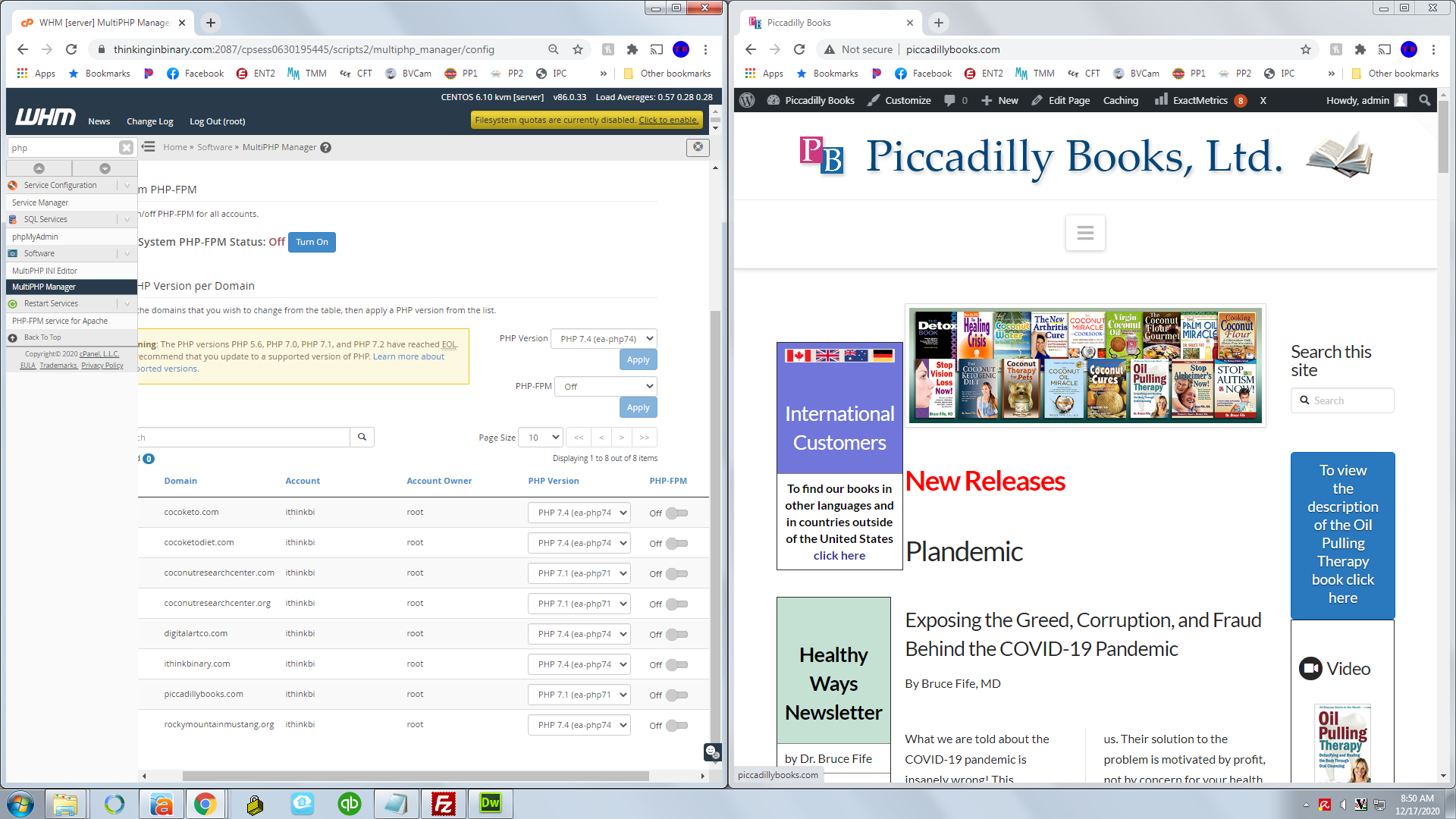Click the domain table search magnifier icon
This screenshot has width=1456, height=819.
pos(362,437)
